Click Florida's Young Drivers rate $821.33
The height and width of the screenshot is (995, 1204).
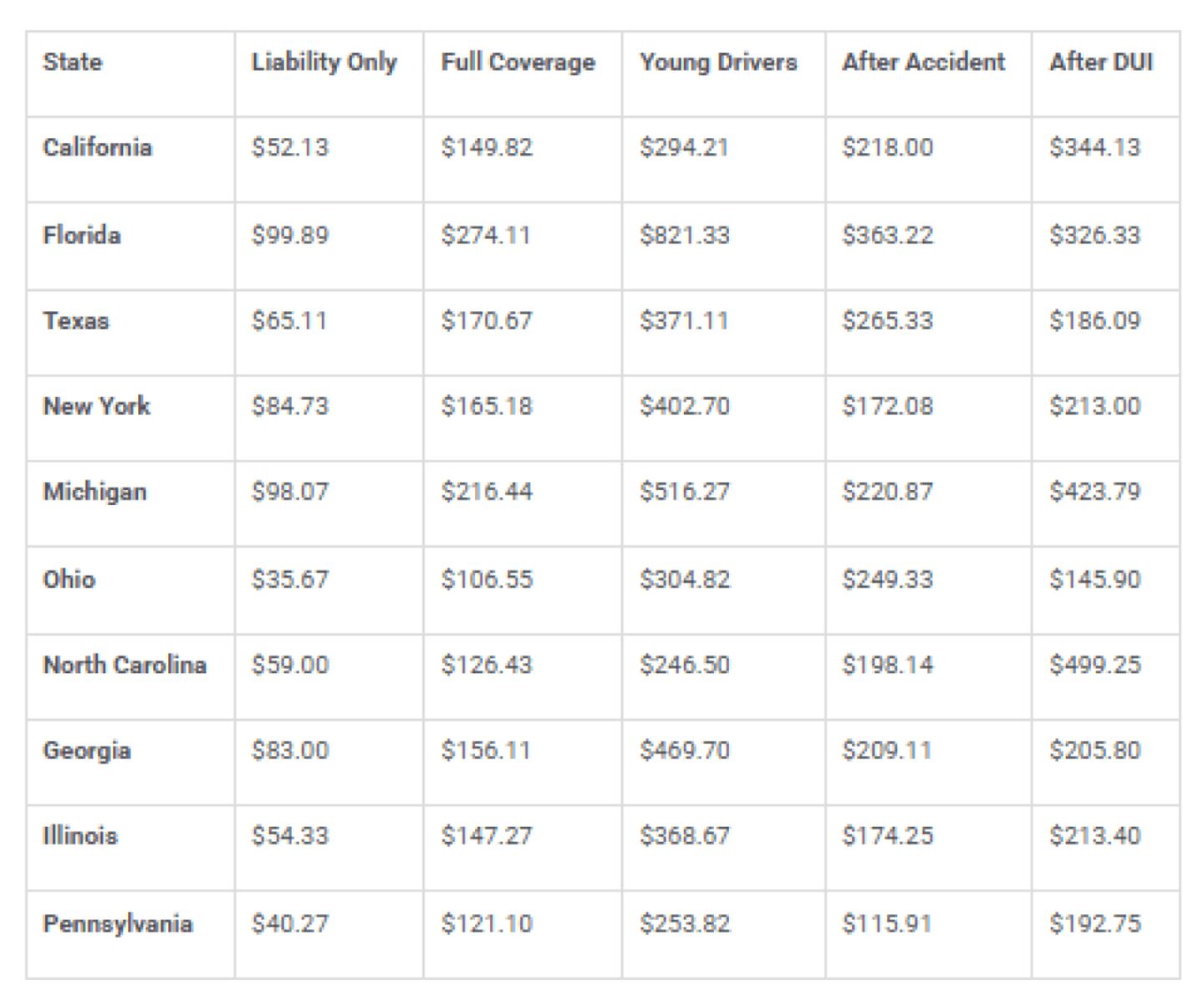tap(685, 235)
